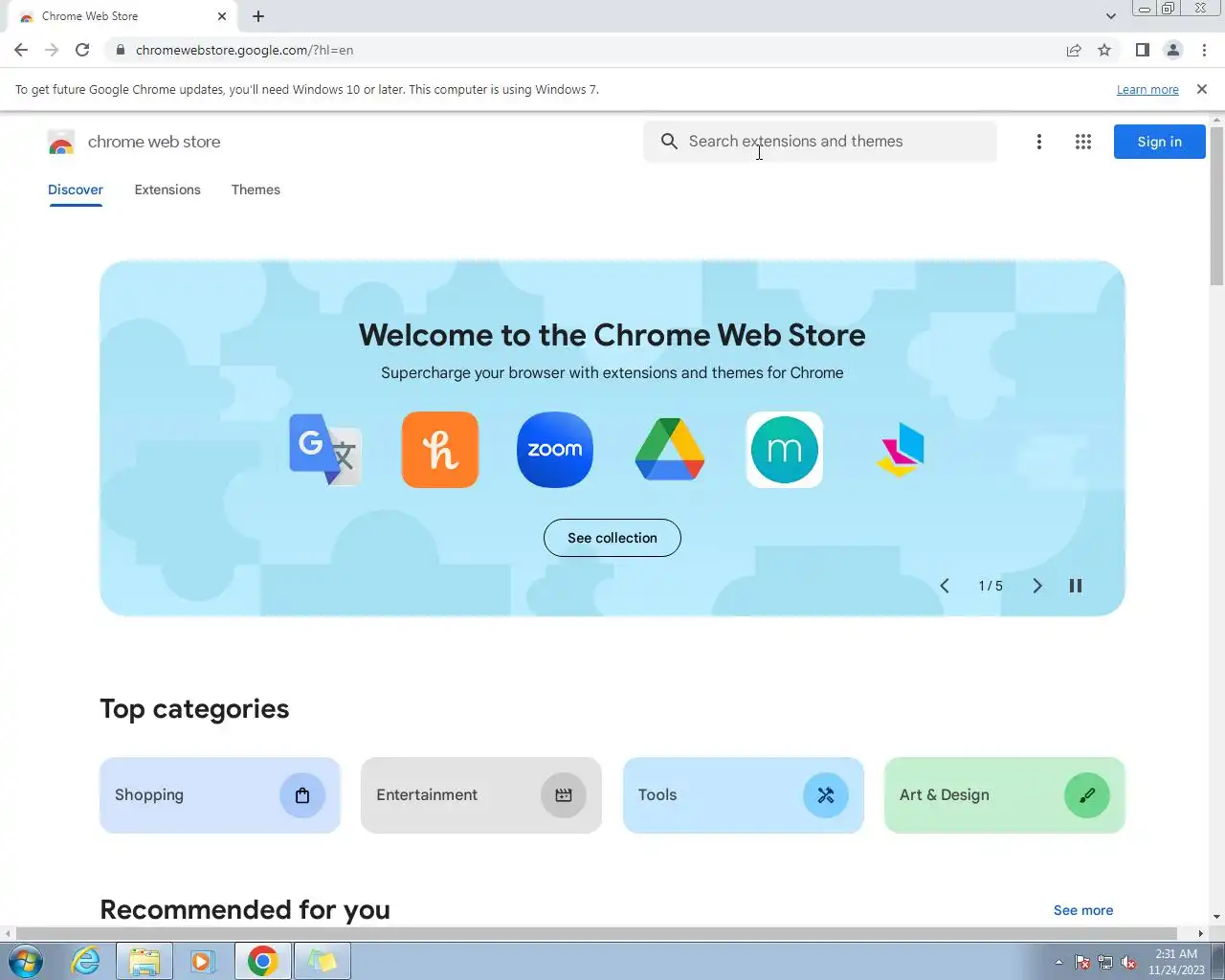Screen dimensions: 1225x980
Task: Click the Sign in button
Action: click(x=1159, y=142)
